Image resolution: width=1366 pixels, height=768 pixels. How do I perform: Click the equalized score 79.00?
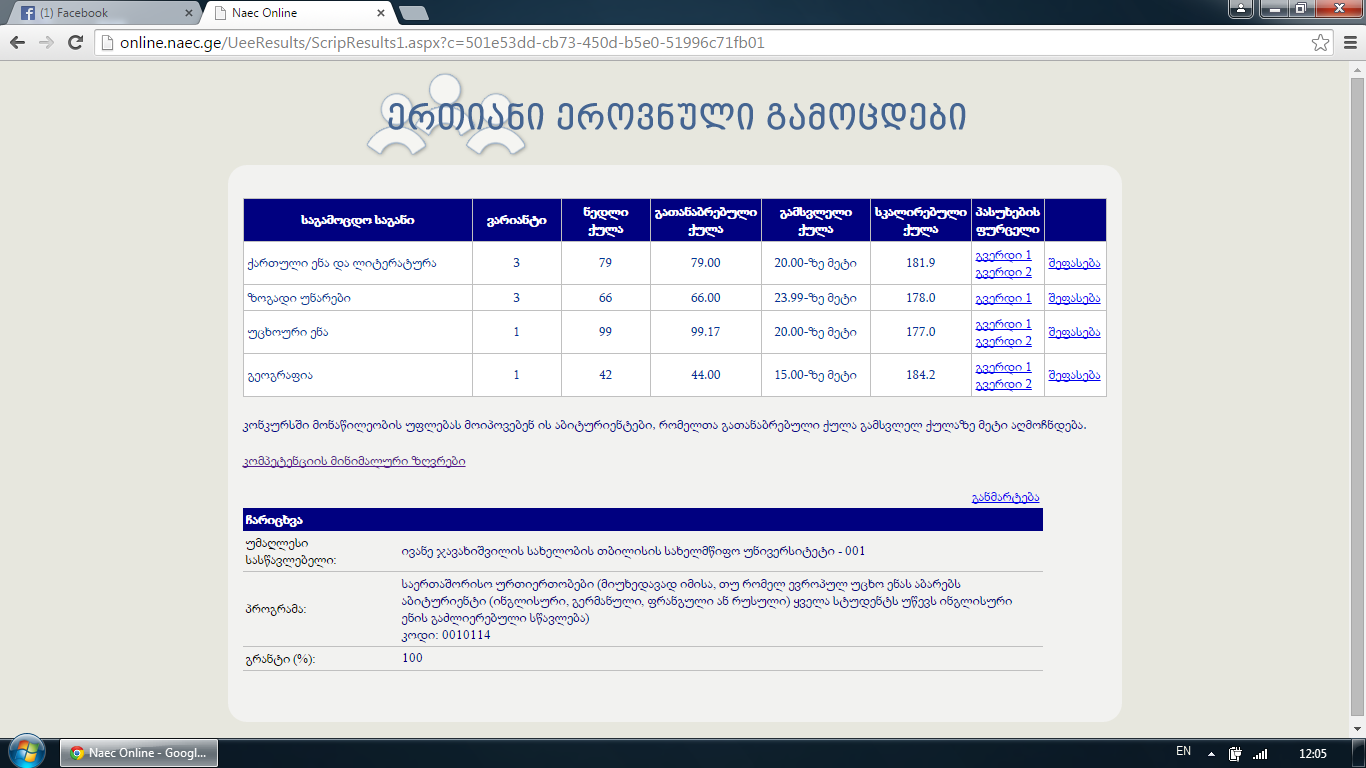[x=705, y=263]
